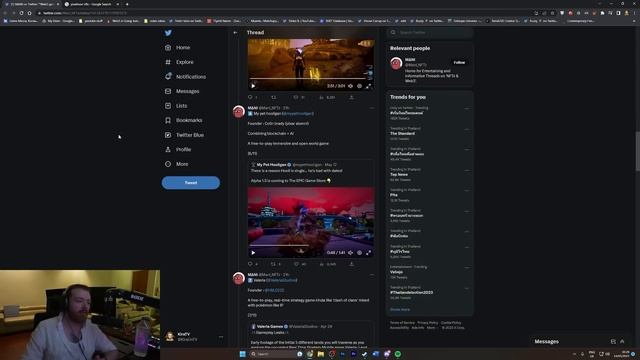
Task: Expand the Messages drawer chevron
Action: point(622,341)
